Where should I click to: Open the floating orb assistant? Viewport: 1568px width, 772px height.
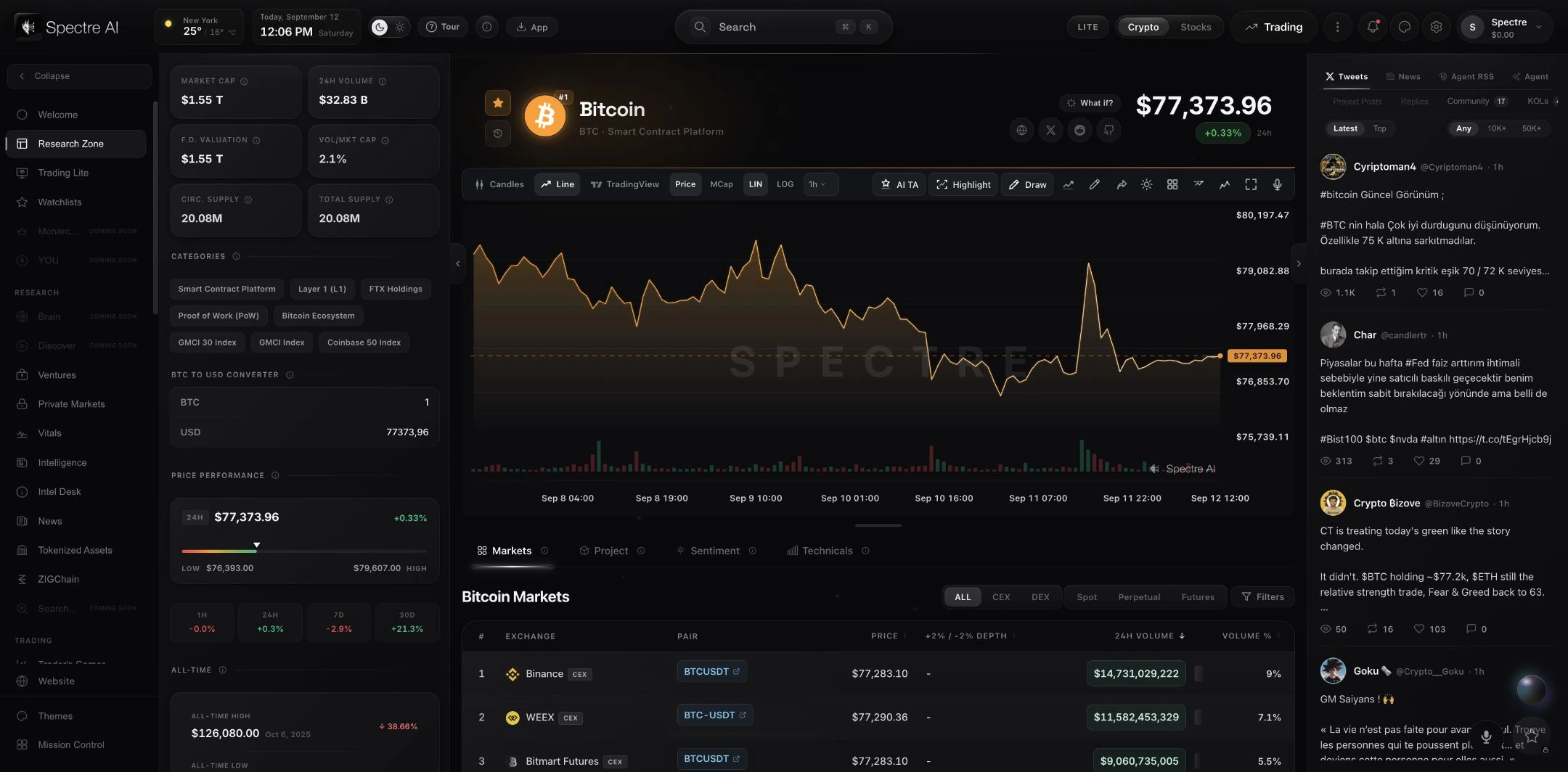(x=1531, y=689)
